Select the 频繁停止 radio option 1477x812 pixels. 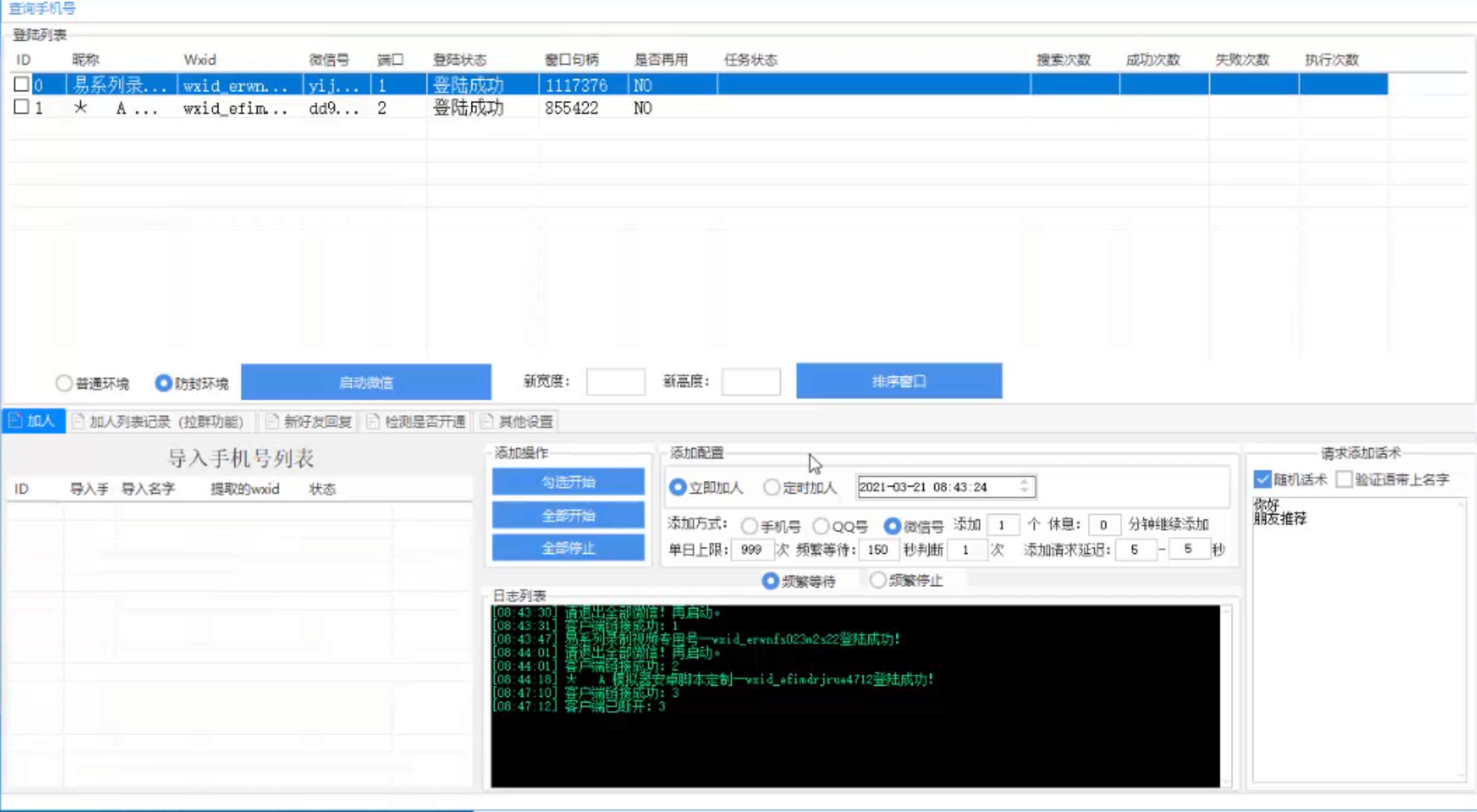tap(877, 580)
